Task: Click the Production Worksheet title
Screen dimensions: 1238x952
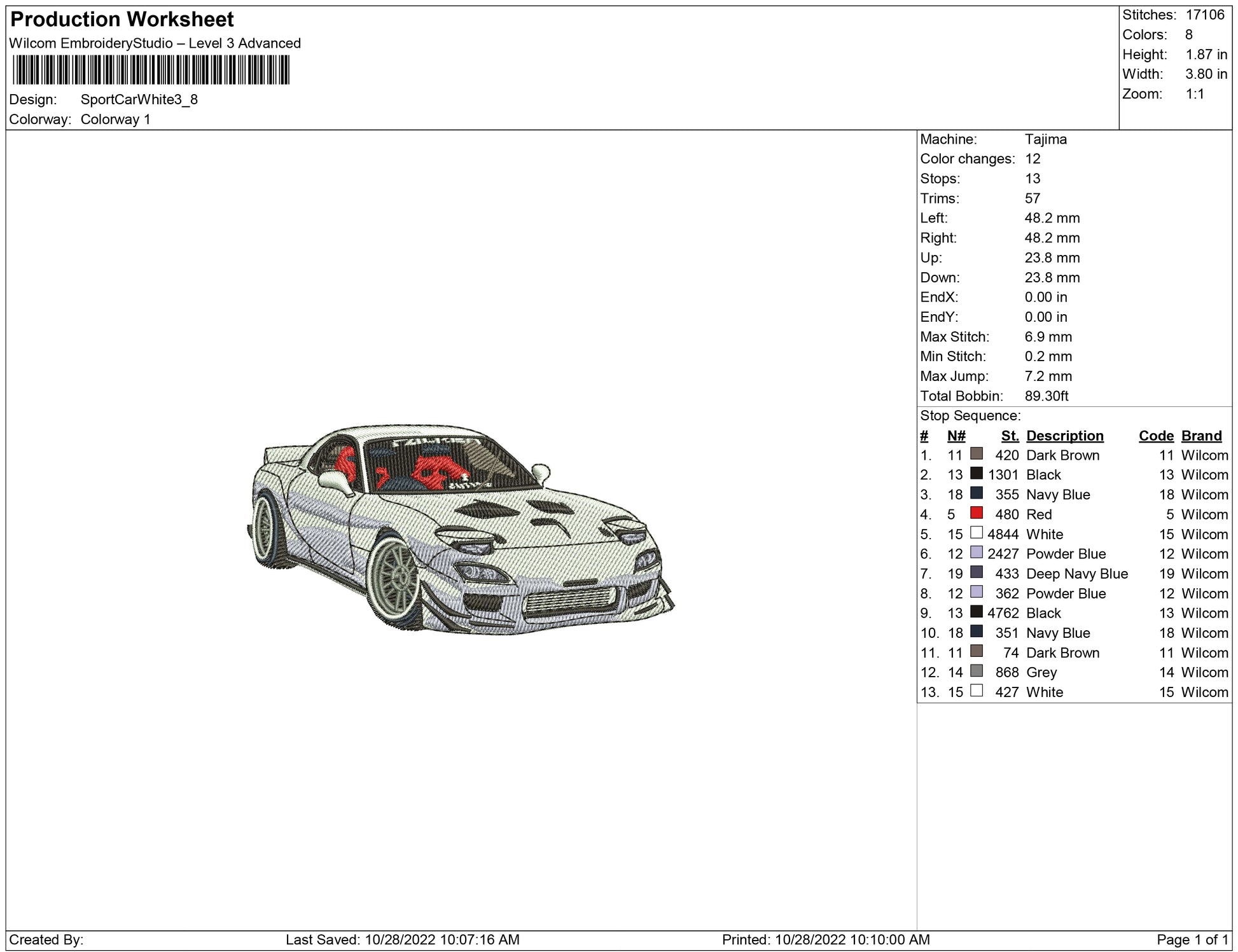Action: click(x=122, y=20)
